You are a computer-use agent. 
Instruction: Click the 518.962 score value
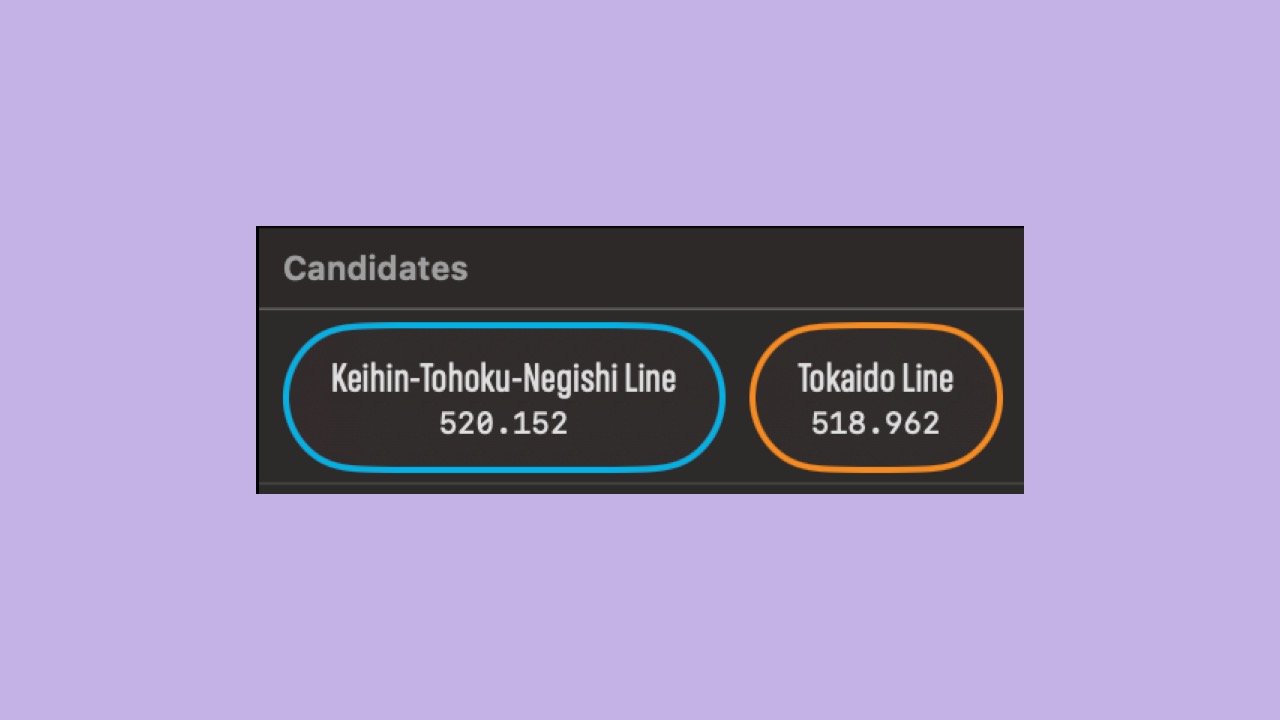876,423
